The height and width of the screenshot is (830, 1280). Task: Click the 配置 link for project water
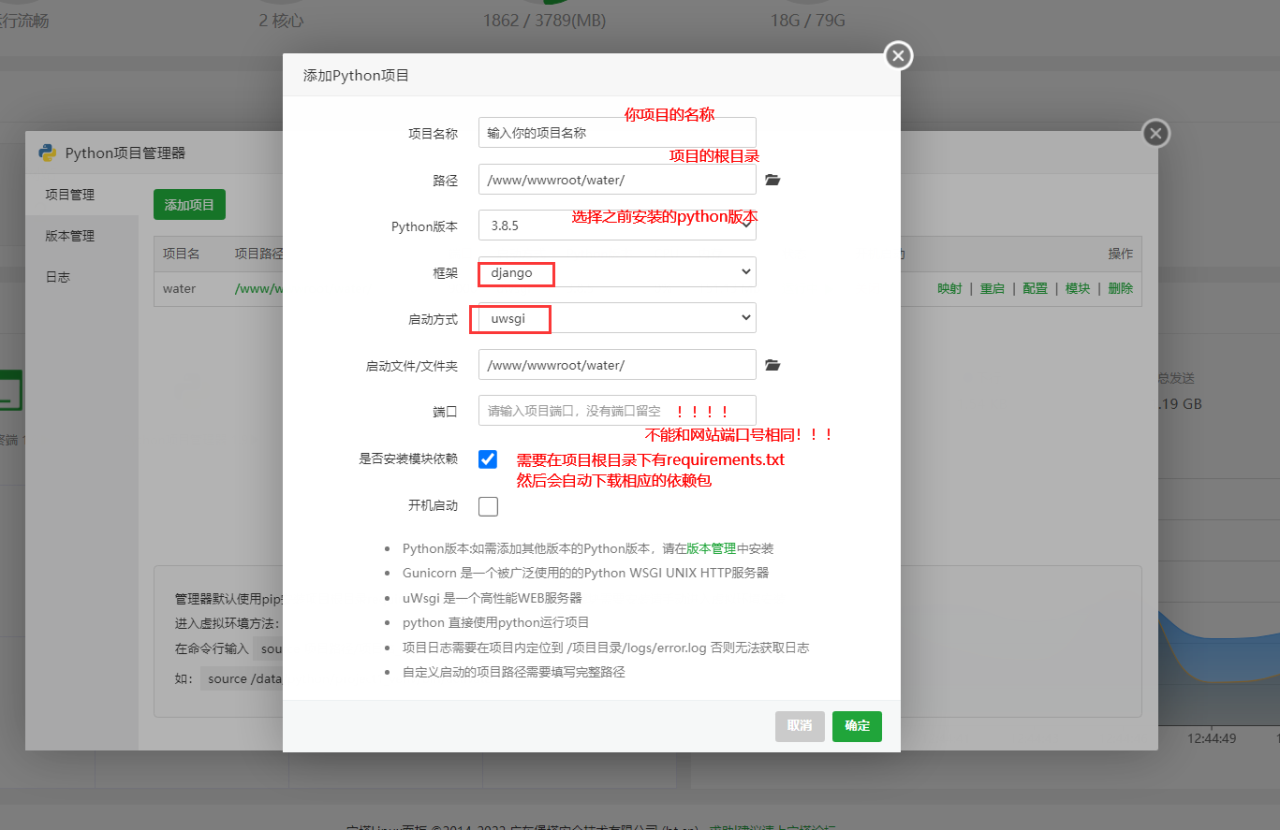(1035, 288)
